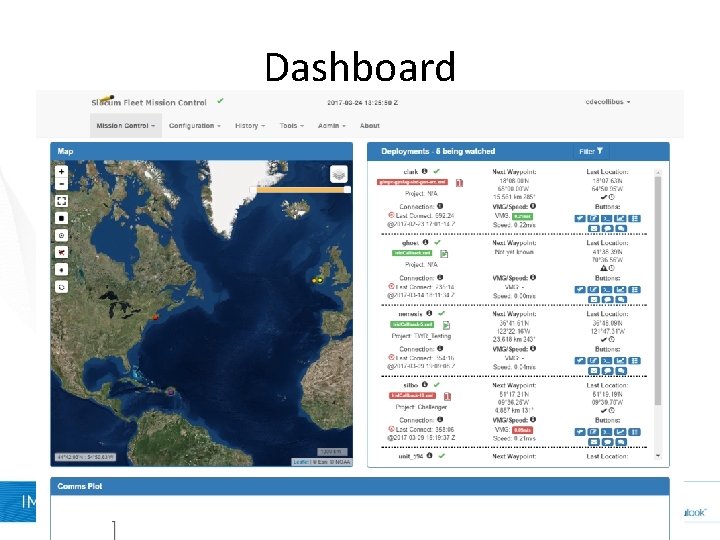Open History dropdown menu
The height and width of the screenshot is (540, 720).
pyautogui.click(x=250, y=125)
